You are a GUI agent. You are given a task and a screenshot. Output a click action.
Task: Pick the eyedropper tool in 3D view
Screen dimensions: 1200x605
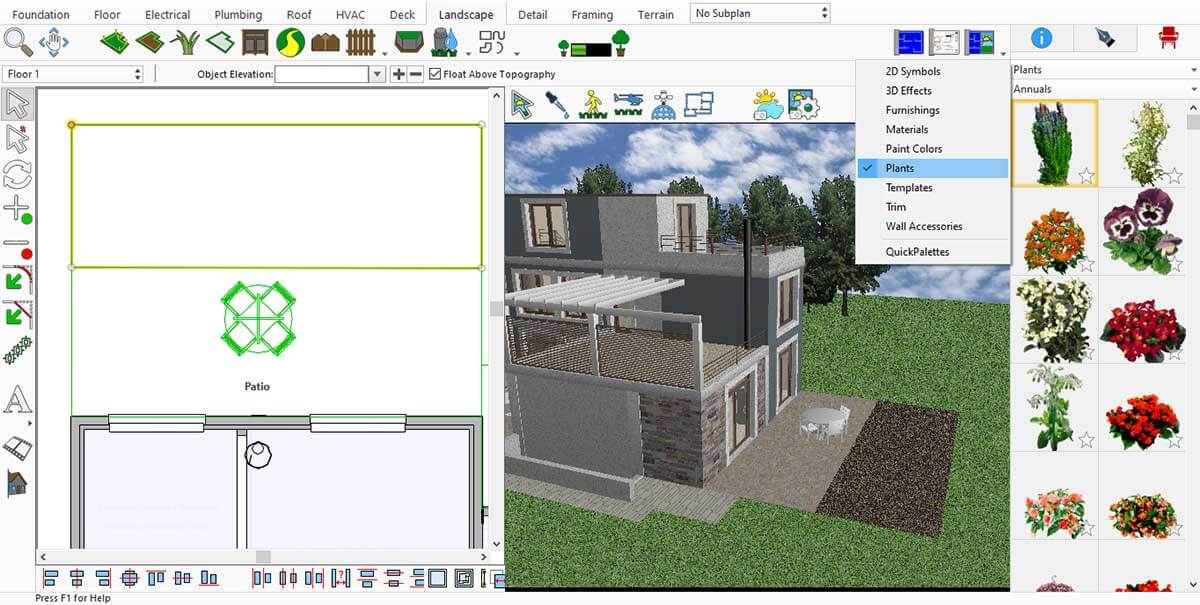pos(556,104)
